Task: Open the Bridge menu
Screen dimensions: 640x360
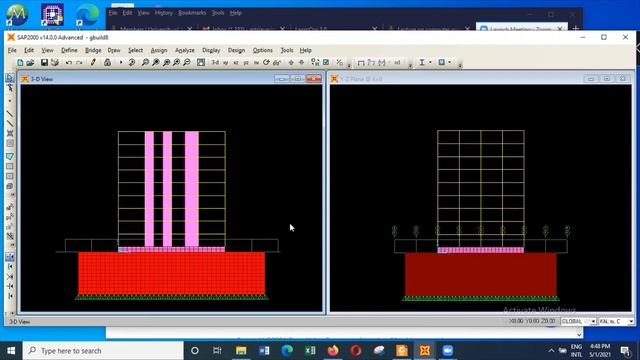Action: (x=93, y=50)
